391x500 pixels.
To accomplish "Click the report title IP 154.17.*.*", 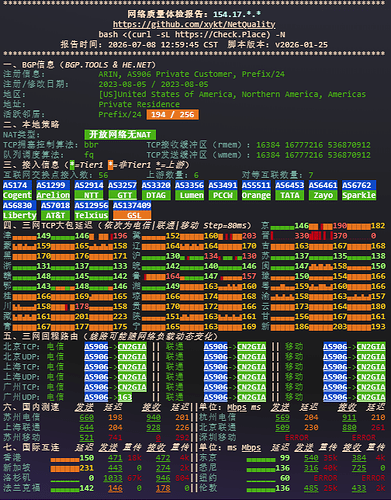I will pyautogui.click(x=237, y=14).
